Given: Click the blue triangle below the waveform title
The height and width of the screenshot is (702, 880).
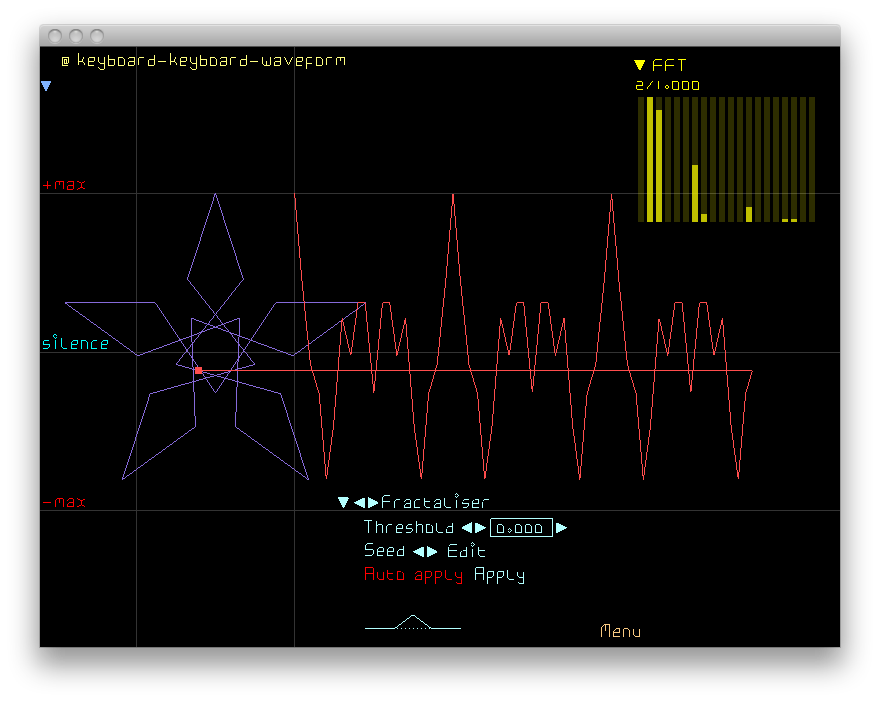Looking at the screenshot, I should click(46, 87).
